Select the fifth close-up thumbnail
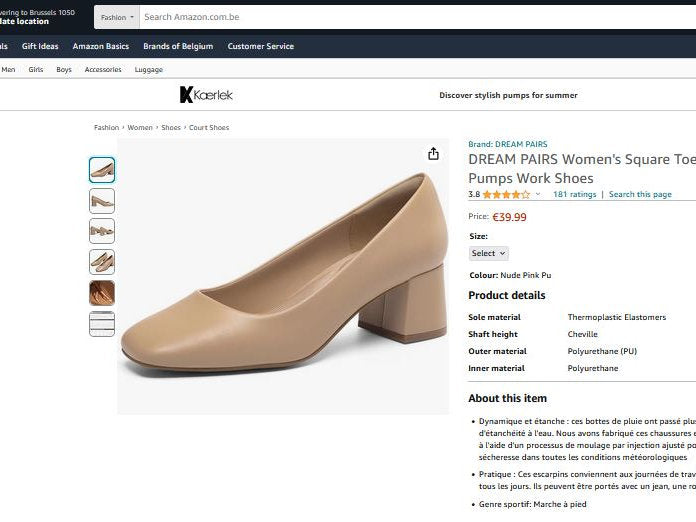 [102, 293]
